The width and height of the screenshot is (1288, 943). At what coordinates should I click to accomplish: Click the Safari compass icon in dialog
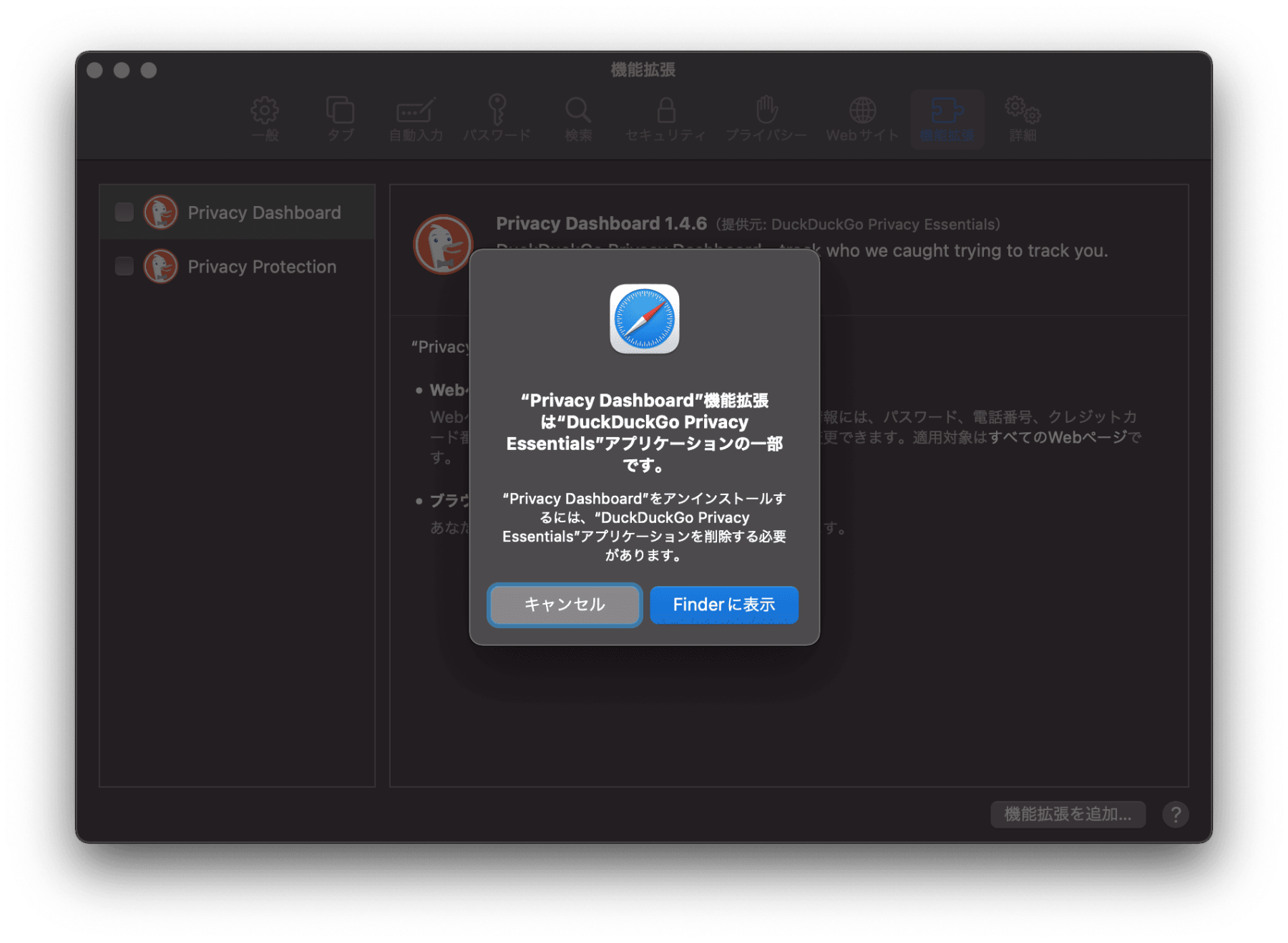[x=644, y=319]
